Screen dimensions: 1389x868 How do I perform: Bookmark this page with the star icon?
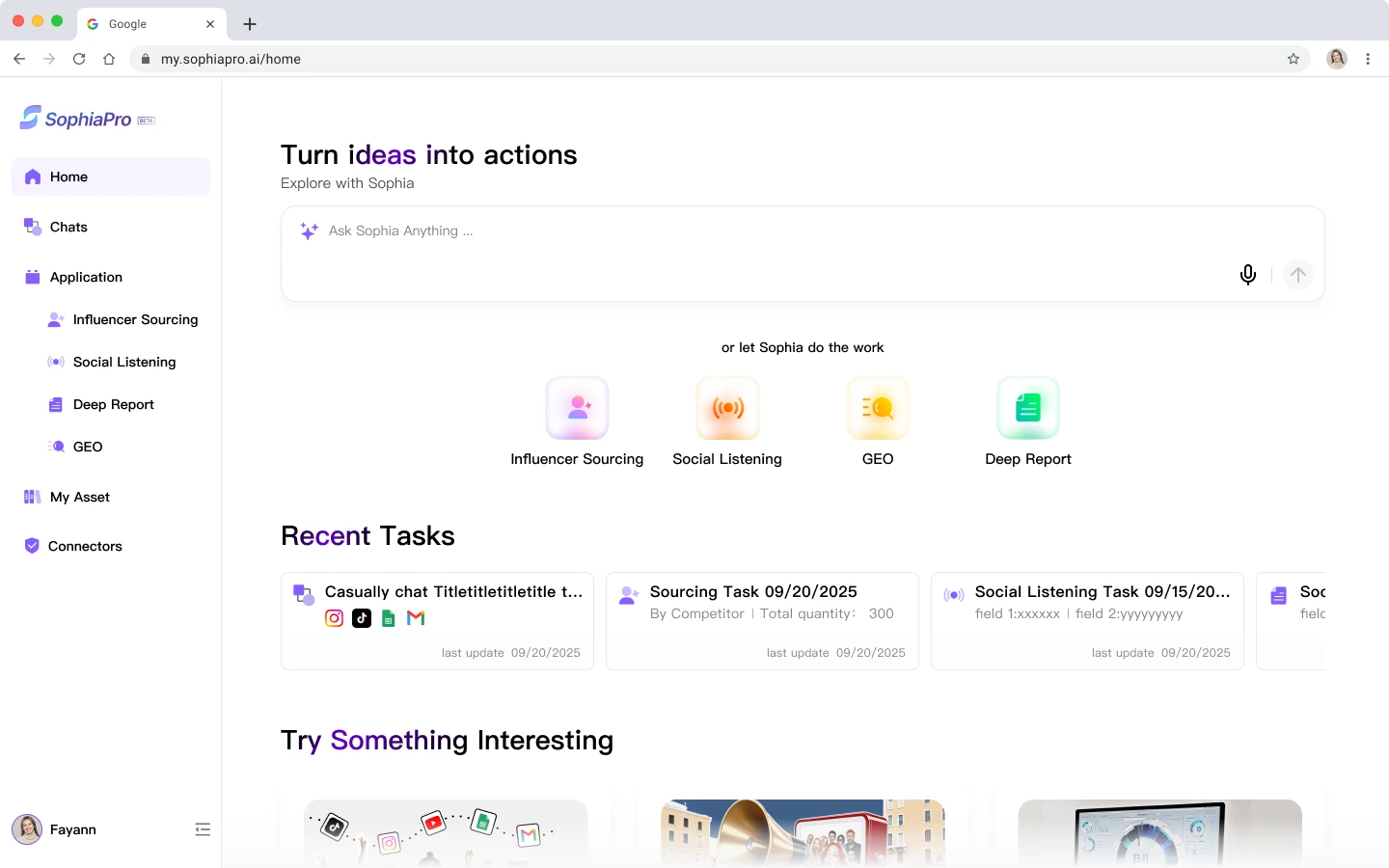pyautogui.click(x=1294, y=59)
